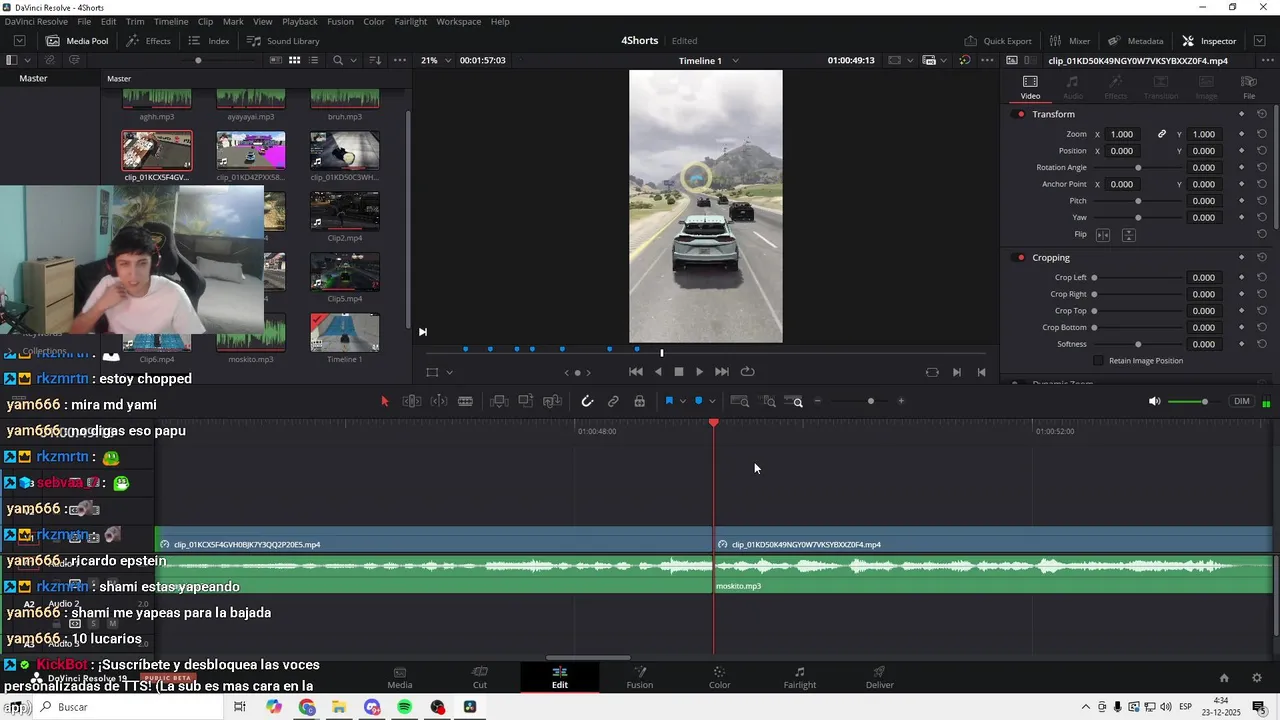Viewport: 1280px width, 720px height.
Task: Select clip_01KCXSF4GV thumbnail in media pool
Action: coord(157,151)
